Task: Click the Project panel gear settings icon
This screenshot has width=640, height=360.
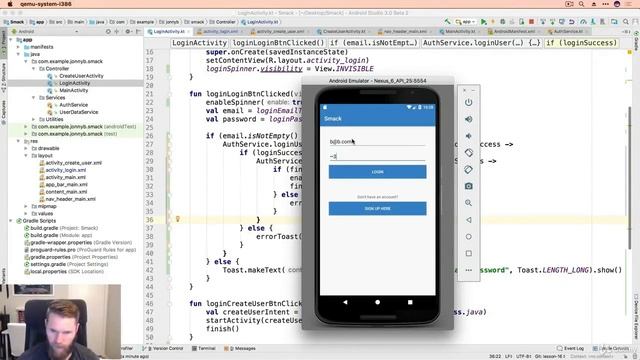Action: [x=128, y=31]
